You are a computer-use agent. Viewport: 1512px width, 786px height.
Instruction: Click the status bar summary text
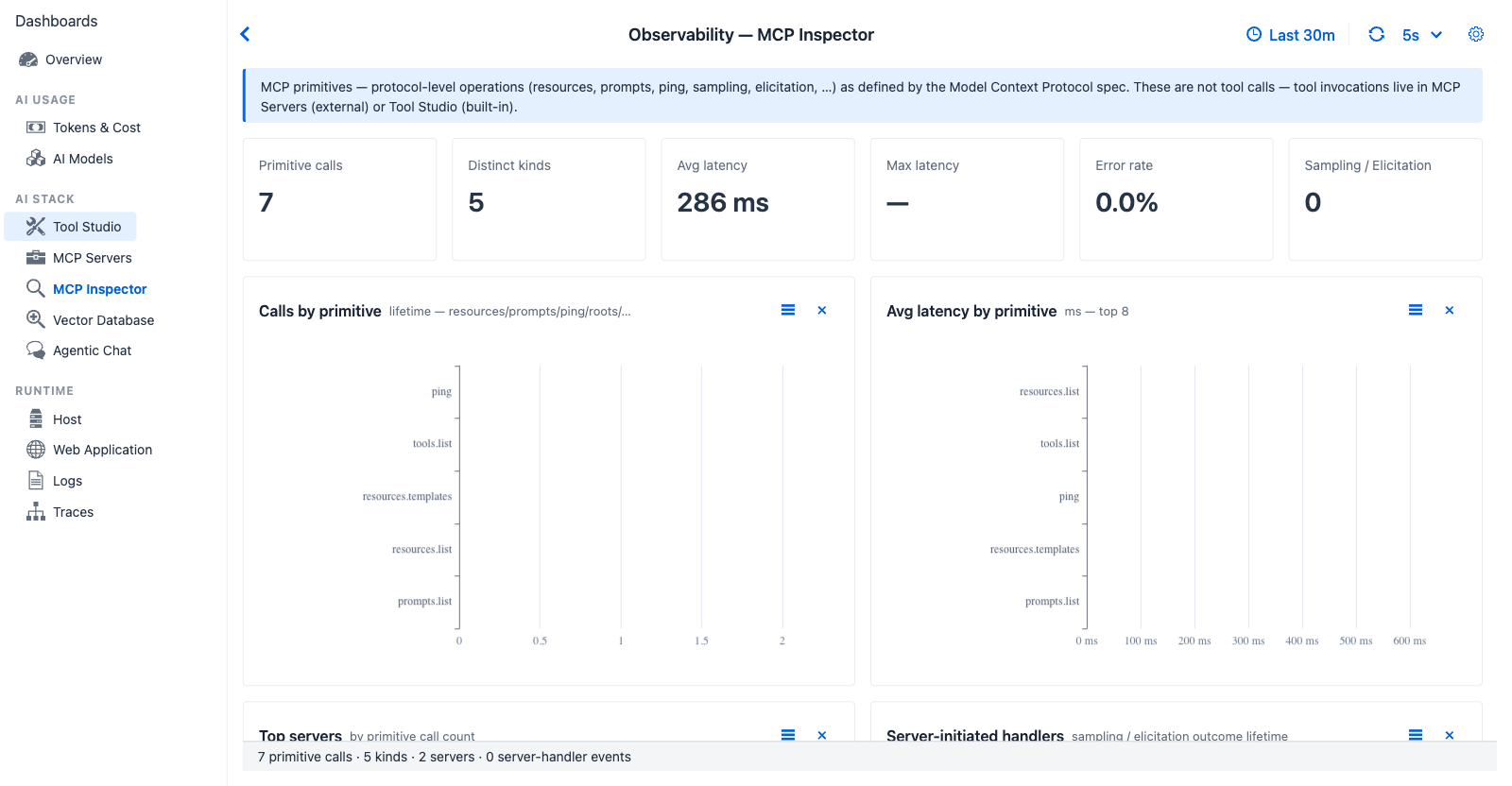tap(444, 757)
